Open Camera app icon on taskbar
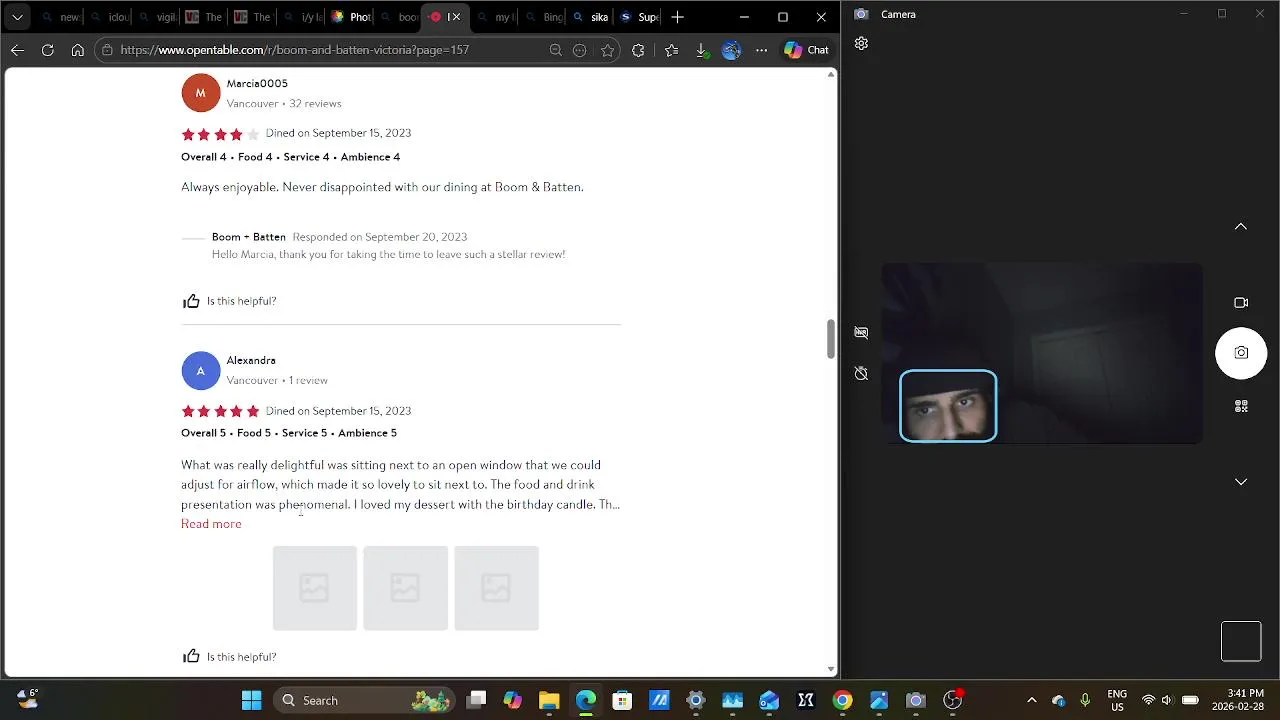The image size is (1280, 720). pyautogui.click(x=916, y=700)
